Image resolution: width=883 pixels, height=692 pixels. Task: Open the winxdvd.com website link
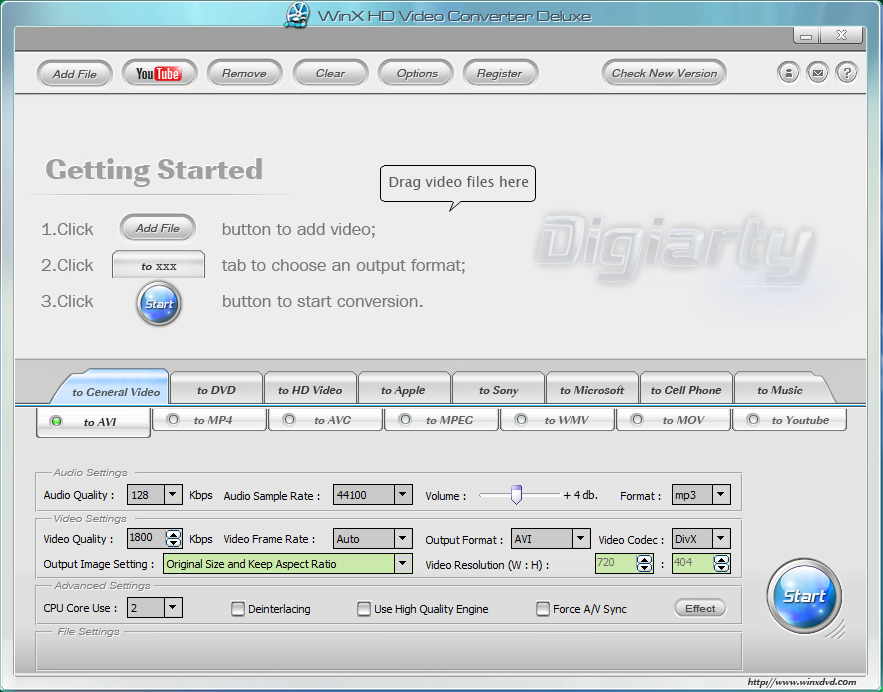802,682
